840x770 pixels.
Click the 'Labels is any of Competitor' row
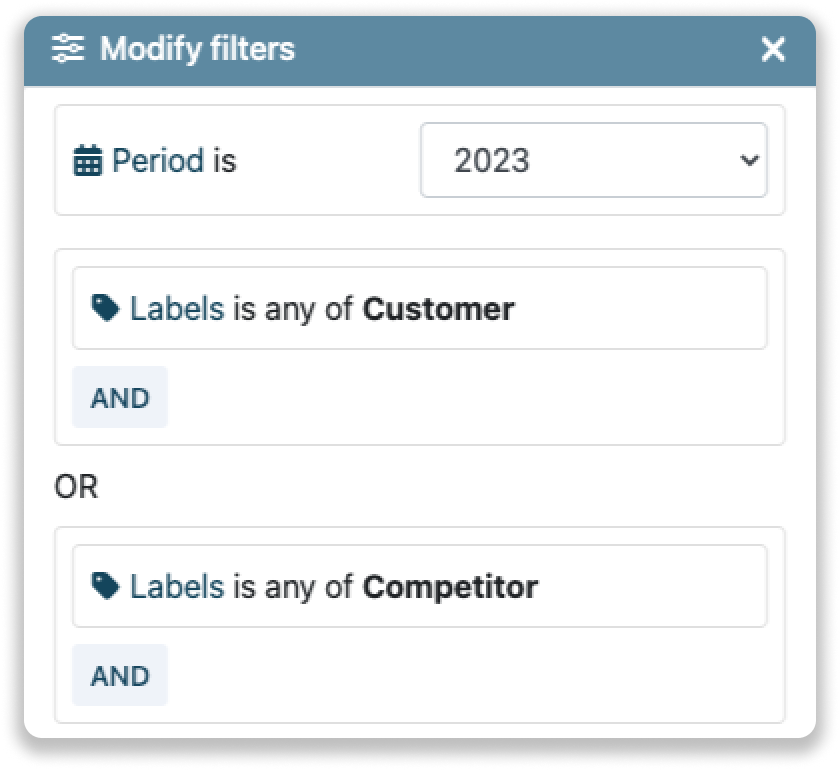point(420,586)
